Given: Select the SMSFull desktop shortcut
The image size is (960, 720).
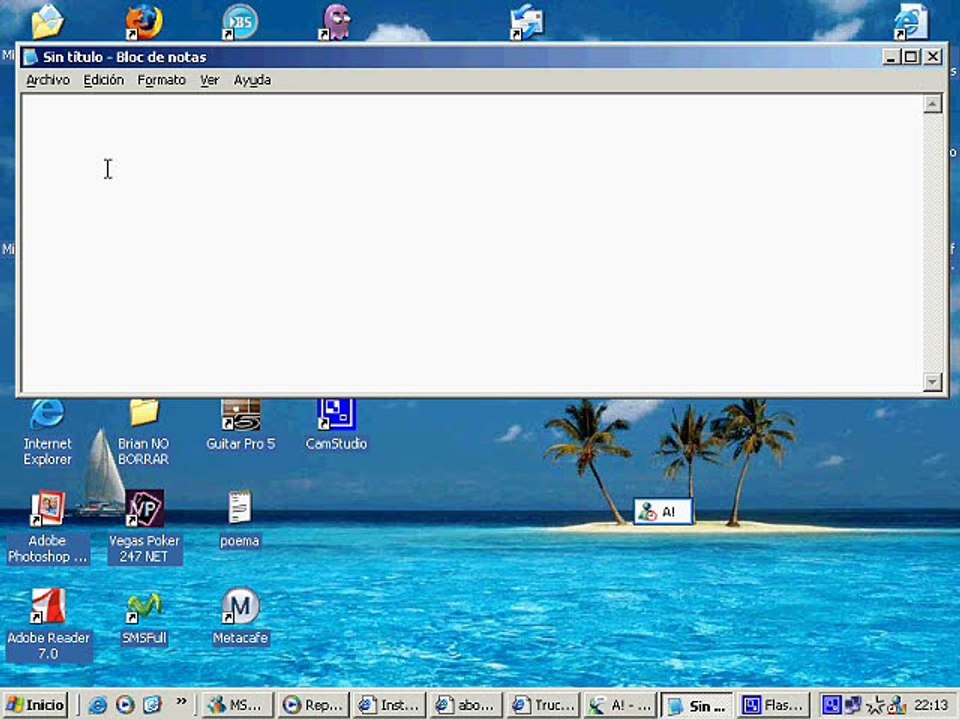Looking at the screenshot, I should tap(144, 617).
